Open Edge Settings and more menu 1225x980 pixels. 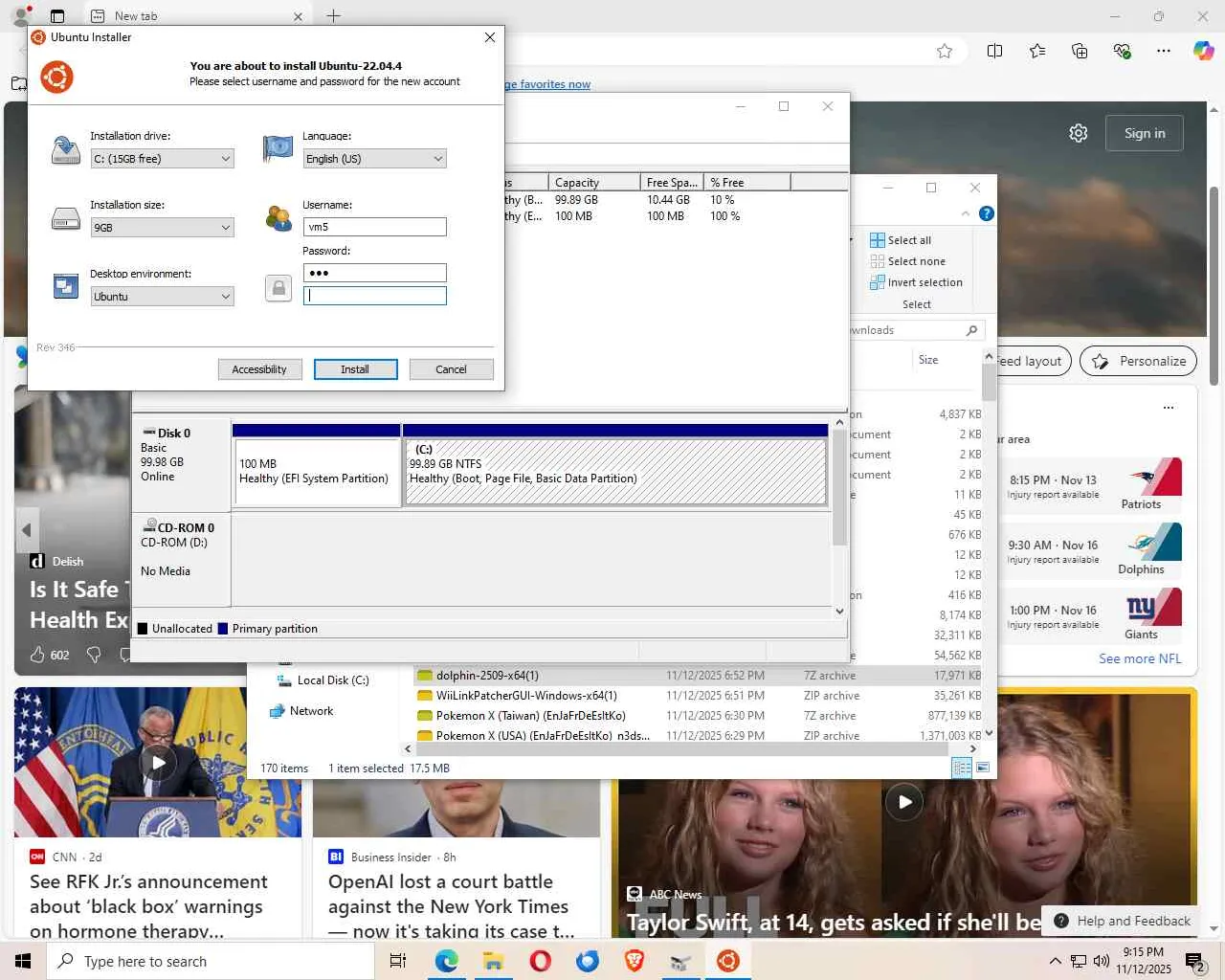click(1164, 51)
